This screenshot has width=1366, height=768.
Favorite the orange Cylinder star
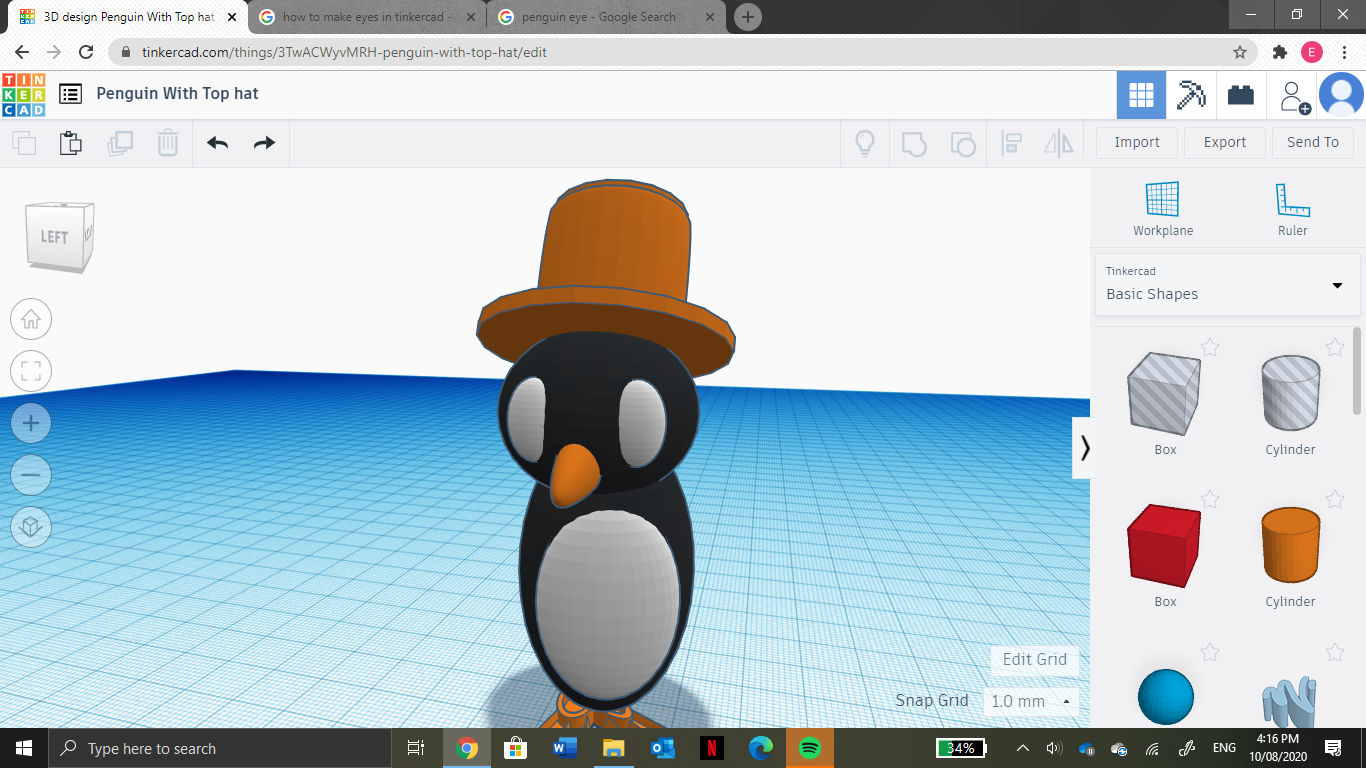click(x=1334, y=499)
